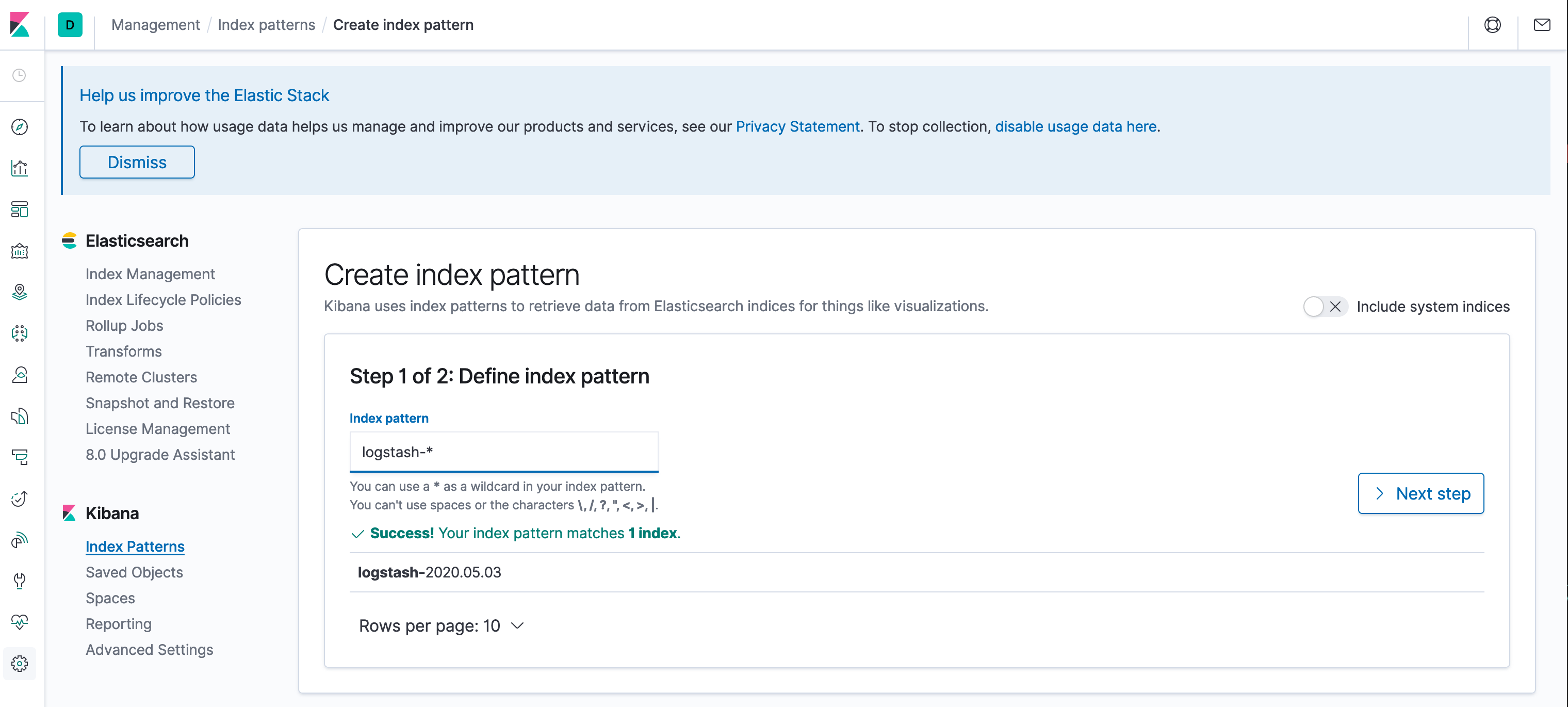Open Rollup Jobs
The image size is (1568, 707).
pyautogui.click(x=124, y=326)
